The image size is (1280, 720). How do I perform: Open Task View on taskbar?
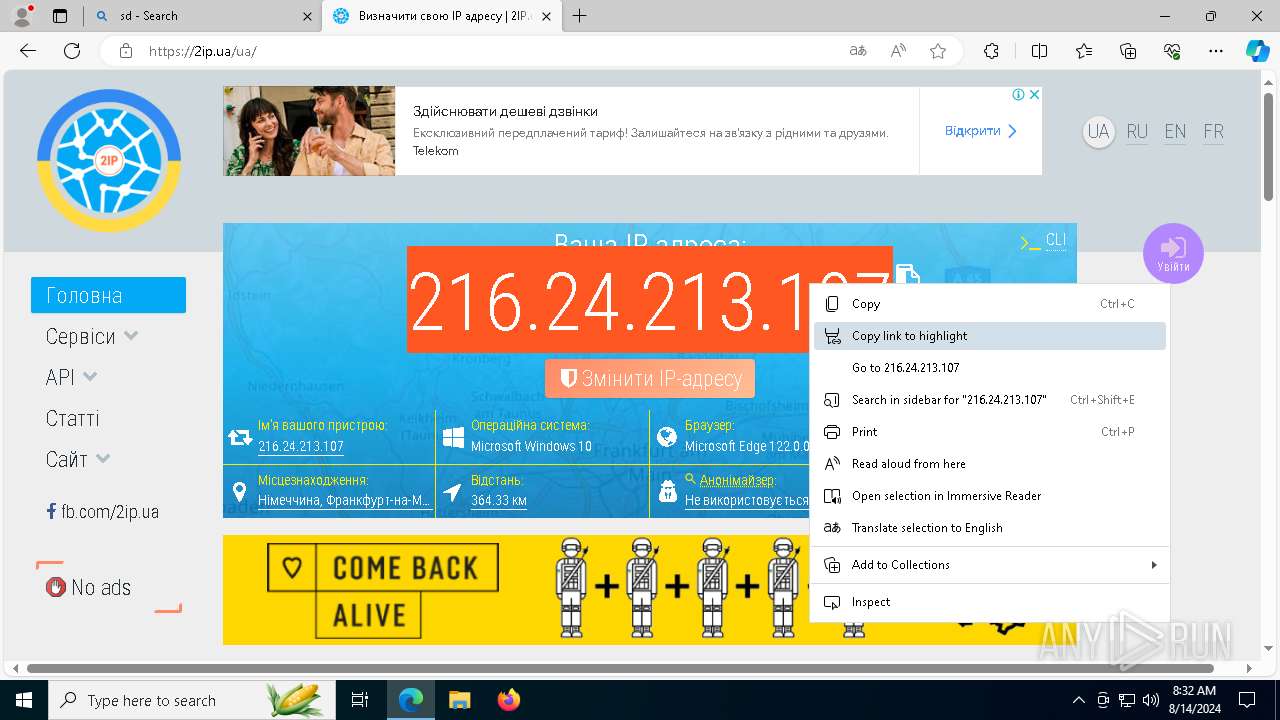(x=360, y=700)
